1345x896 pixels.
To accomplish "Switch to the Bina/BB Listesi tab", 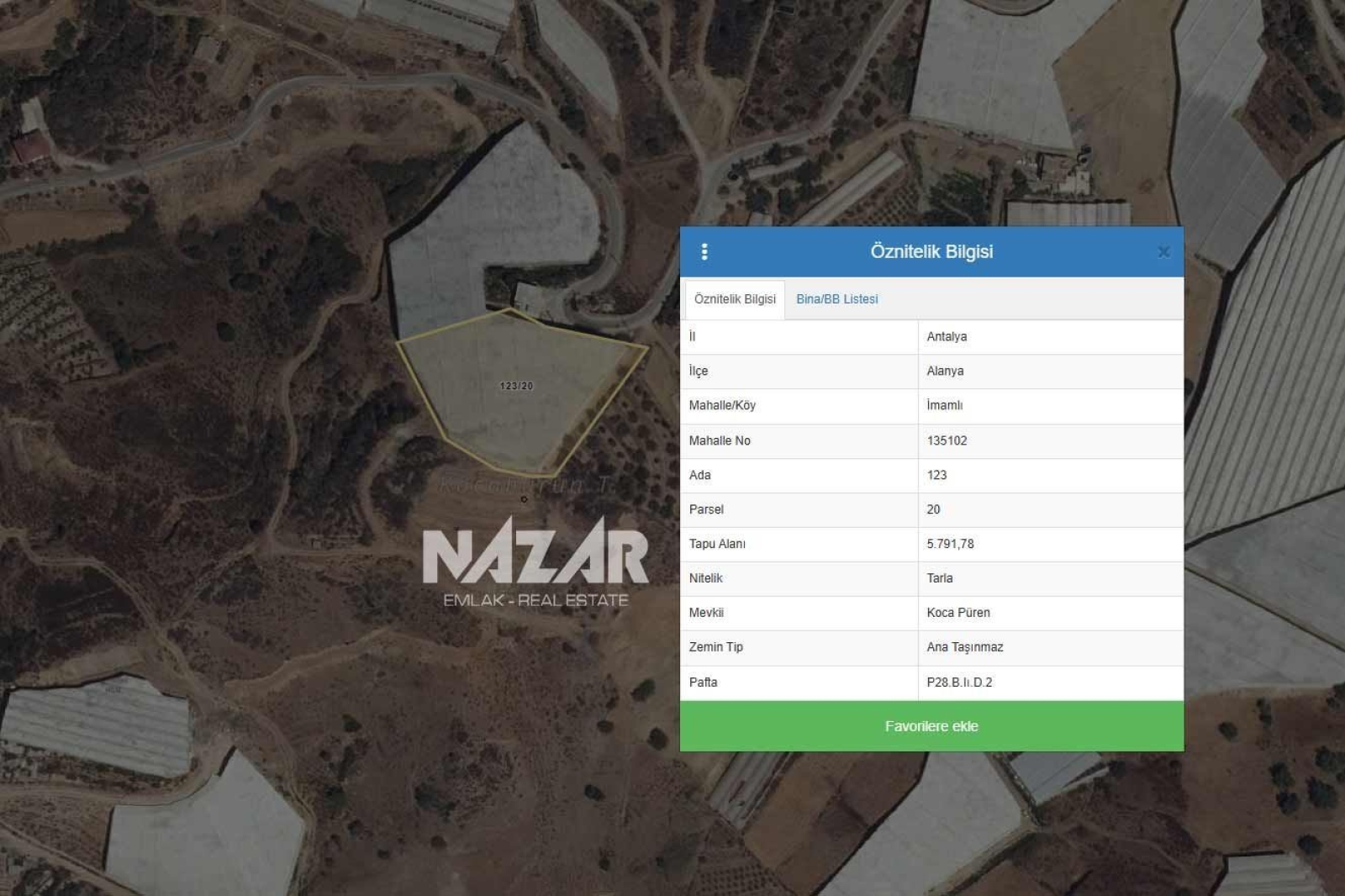I will click(836, 299).
